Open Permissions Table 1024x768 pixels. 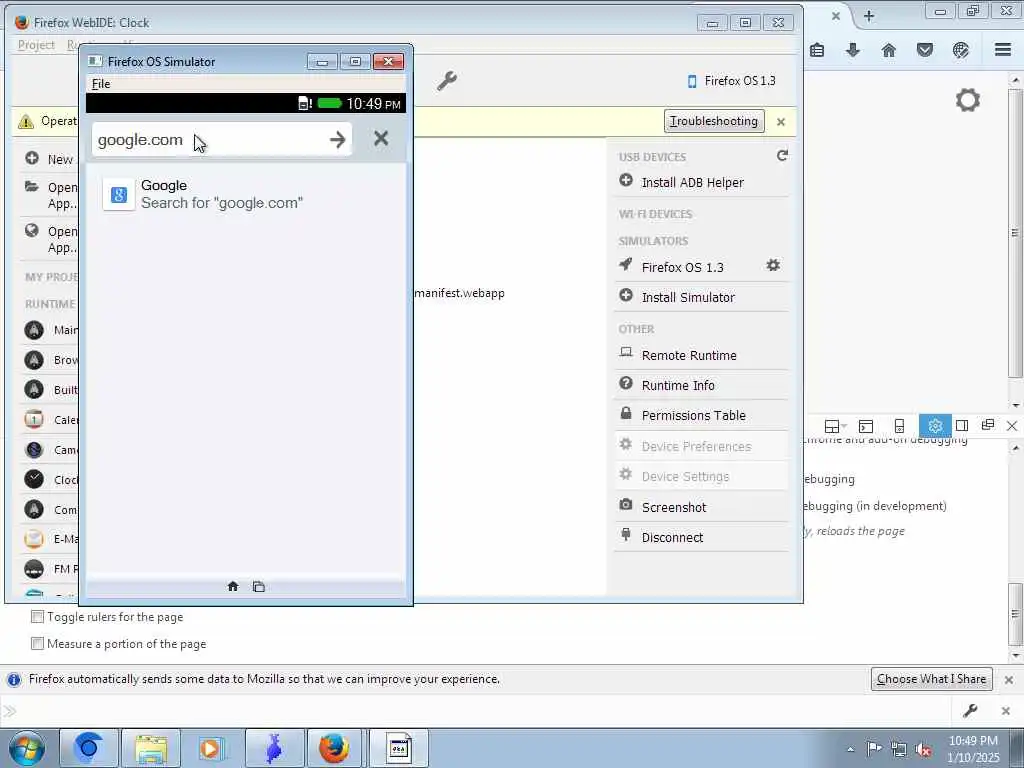pos(701,415)
